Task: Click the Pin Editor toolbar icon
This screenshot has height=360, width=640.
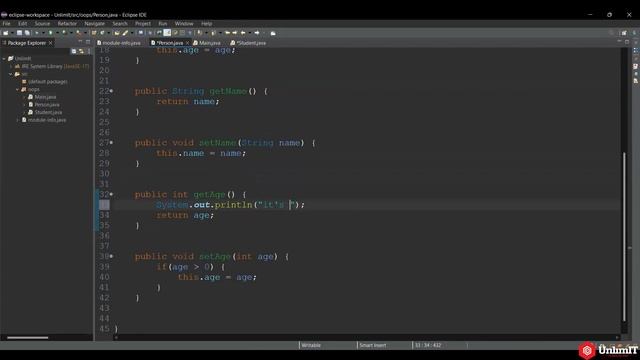Action: (x=273, y=33)
